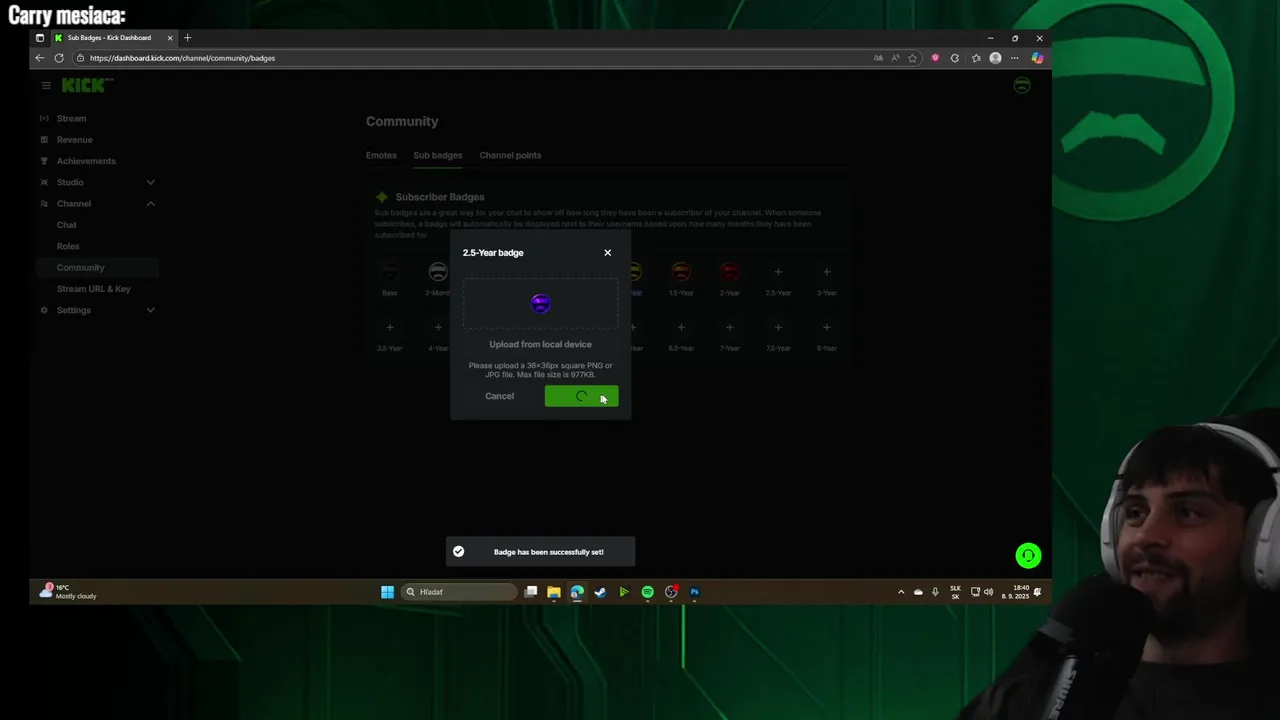Bookmark this page with the star
The width and height of the screenshot is (1280, 720).
[x=912, y=58]
